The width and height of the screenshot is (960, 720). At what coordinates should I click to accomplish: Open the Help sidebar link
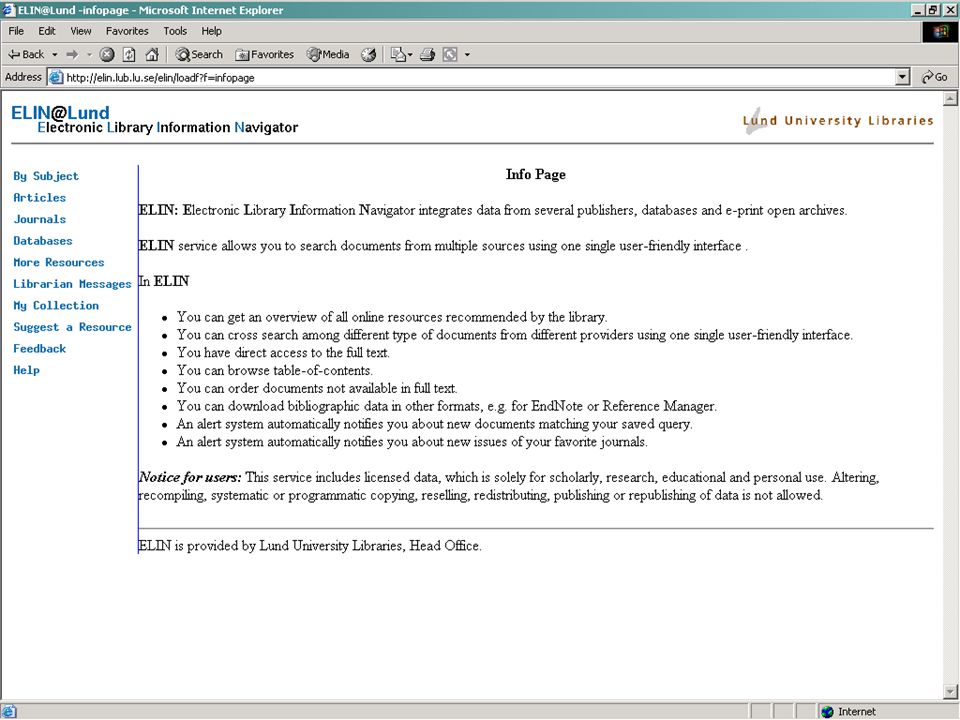[26, 370]
